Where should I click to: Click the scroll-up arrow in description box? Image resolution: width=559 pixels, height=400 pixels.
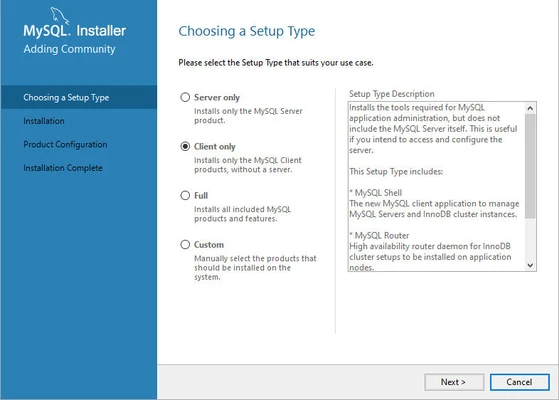point(530,108)
